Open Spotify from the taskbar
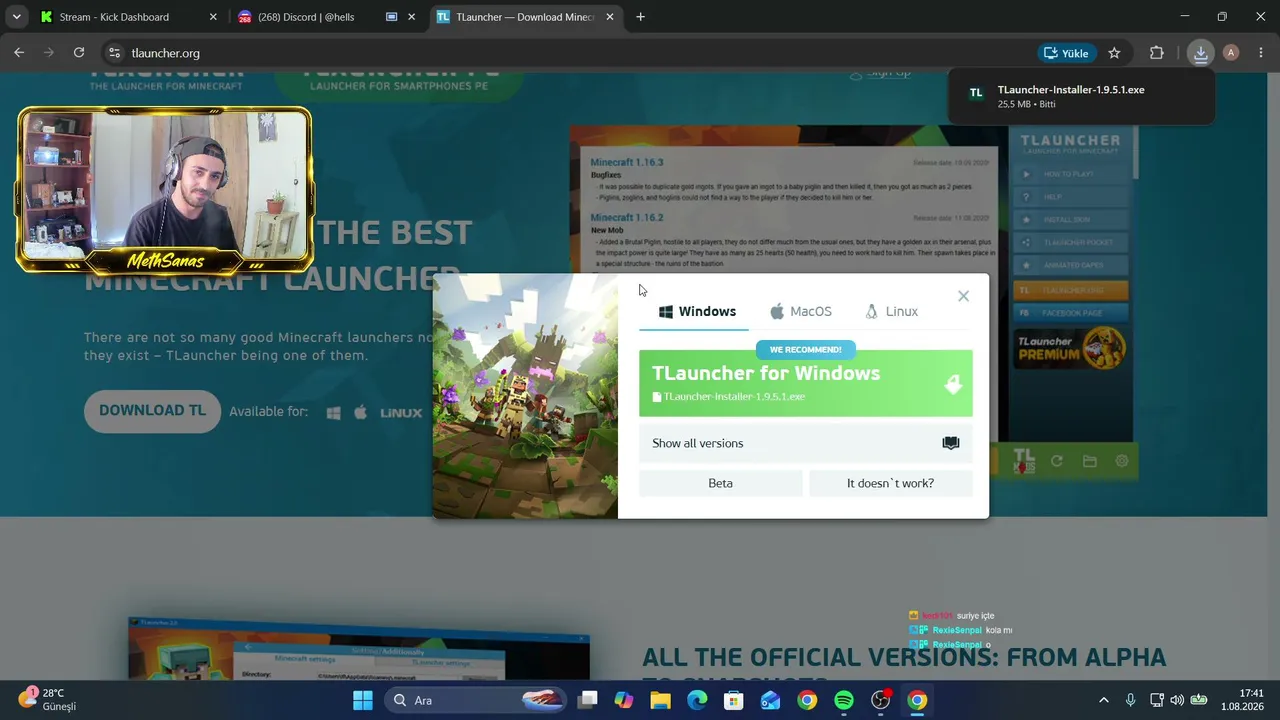The image size is (1280, 720). point(844,700)
